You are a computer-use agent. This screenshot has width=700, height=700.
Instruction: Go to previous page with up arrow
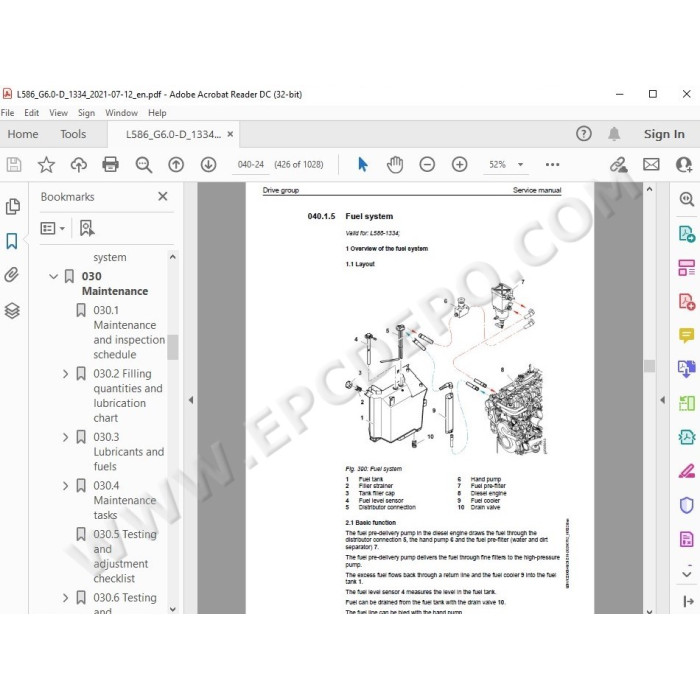176,165
